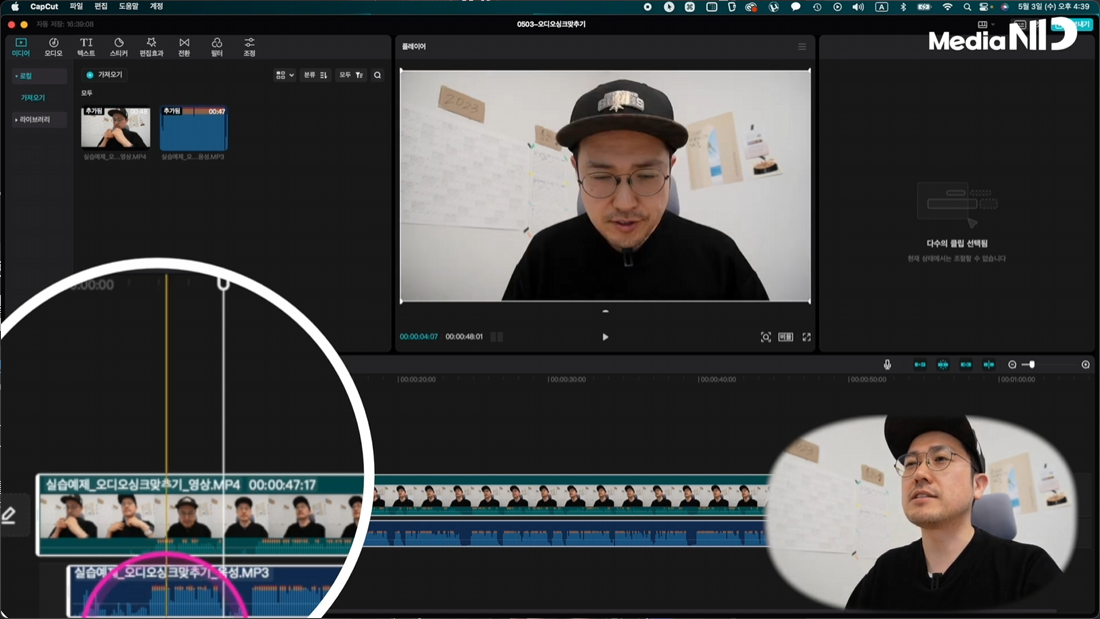Click the date and time 5월 3일 (수)

pos(1053,6)
